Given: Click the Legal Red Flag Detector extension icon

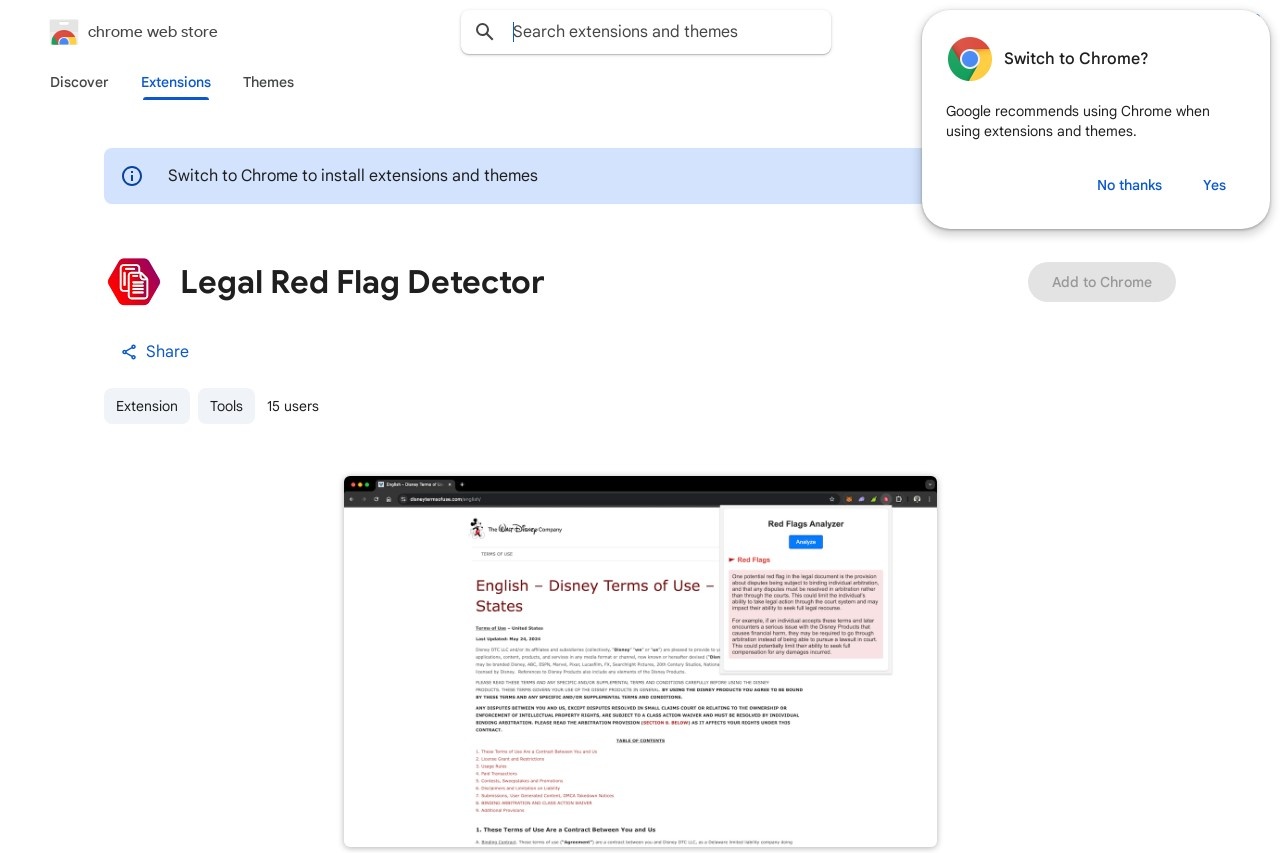Looking at the screenshot, I should click(134, 282).
